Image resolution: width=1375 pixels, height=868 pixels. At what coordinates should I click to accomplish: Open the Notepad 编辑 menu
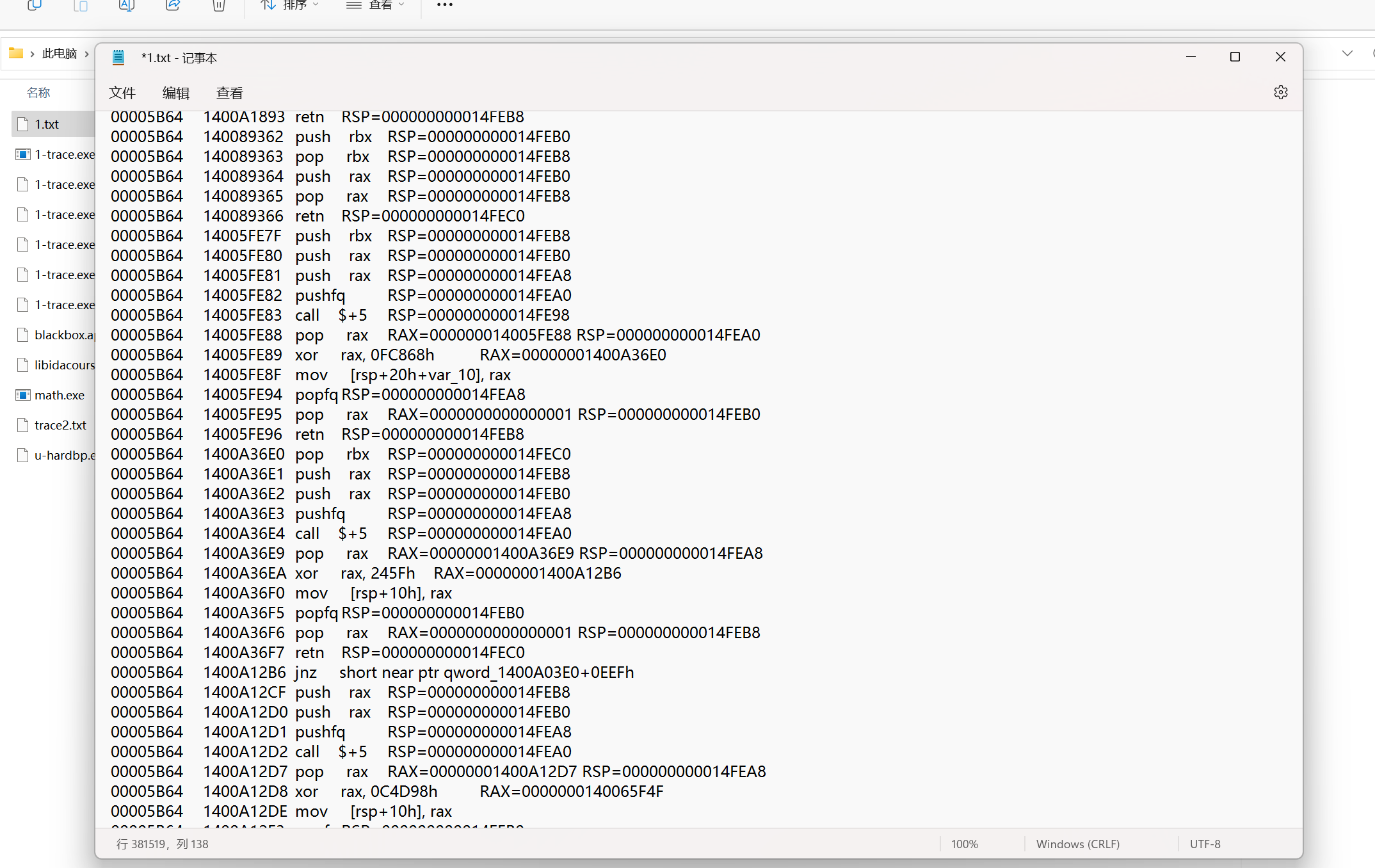pyautogui.click(x=175, y=93)
